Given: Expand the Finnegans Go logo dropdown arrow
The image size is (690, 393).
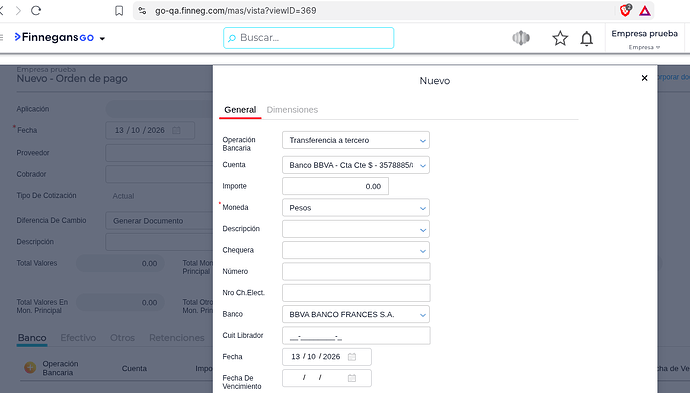Looking at the screenshot, I should tap(103, 38).
